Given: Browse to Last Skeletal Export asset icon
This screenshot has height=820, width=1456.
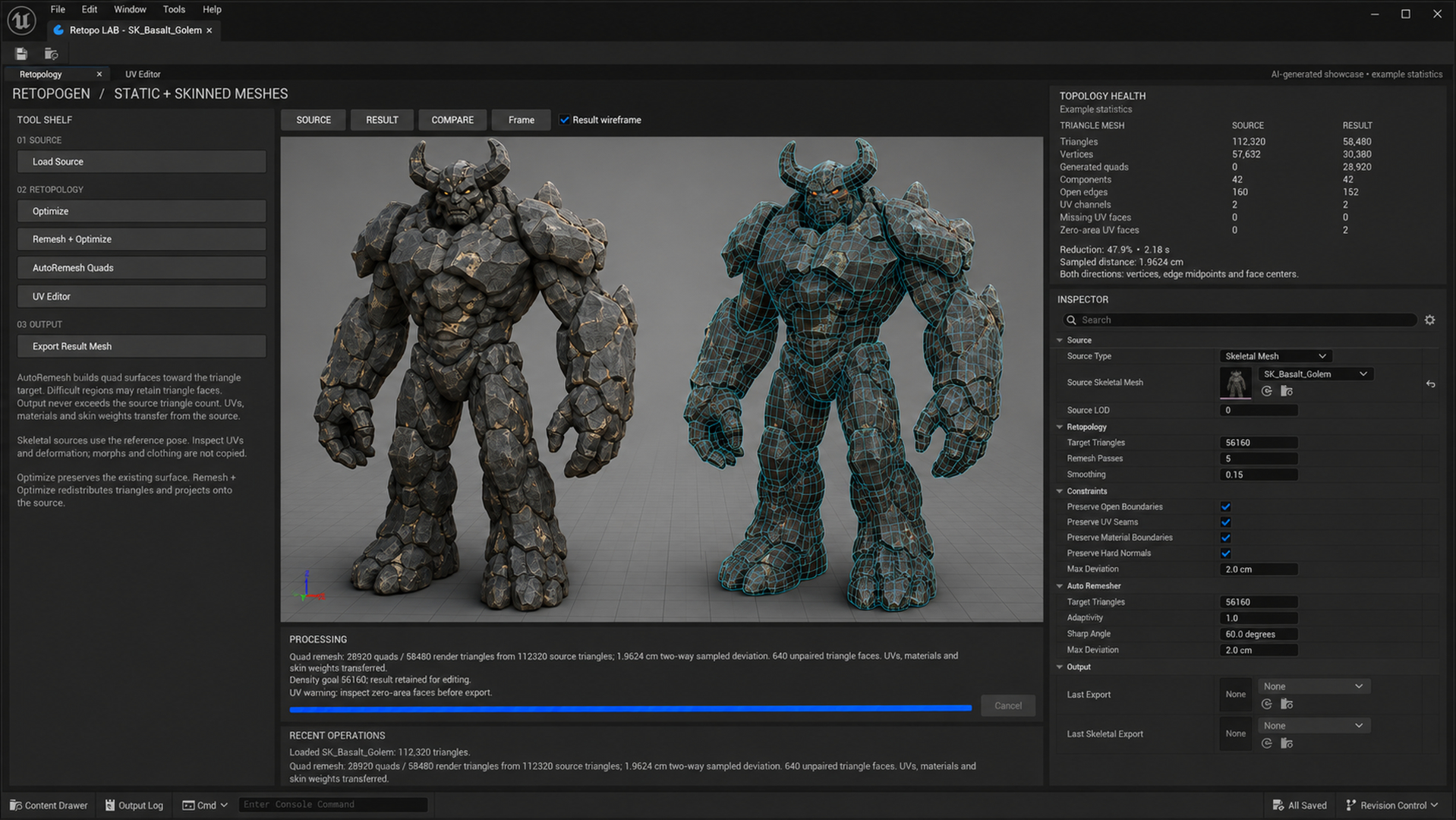Looking at the screenshot, I should click(x=1286, y=743).
